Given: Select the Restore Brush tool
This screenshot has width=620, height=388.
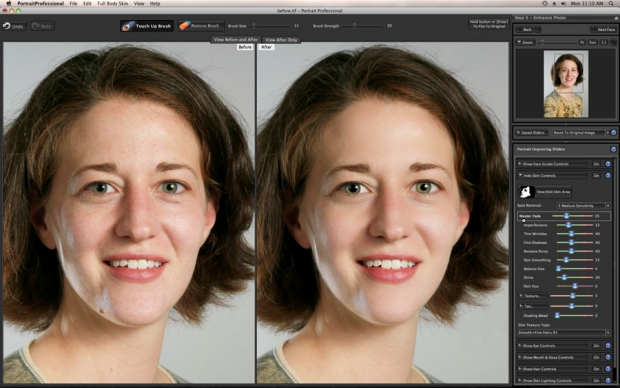Looking at the screenshot, I should [x=200, y=26].
